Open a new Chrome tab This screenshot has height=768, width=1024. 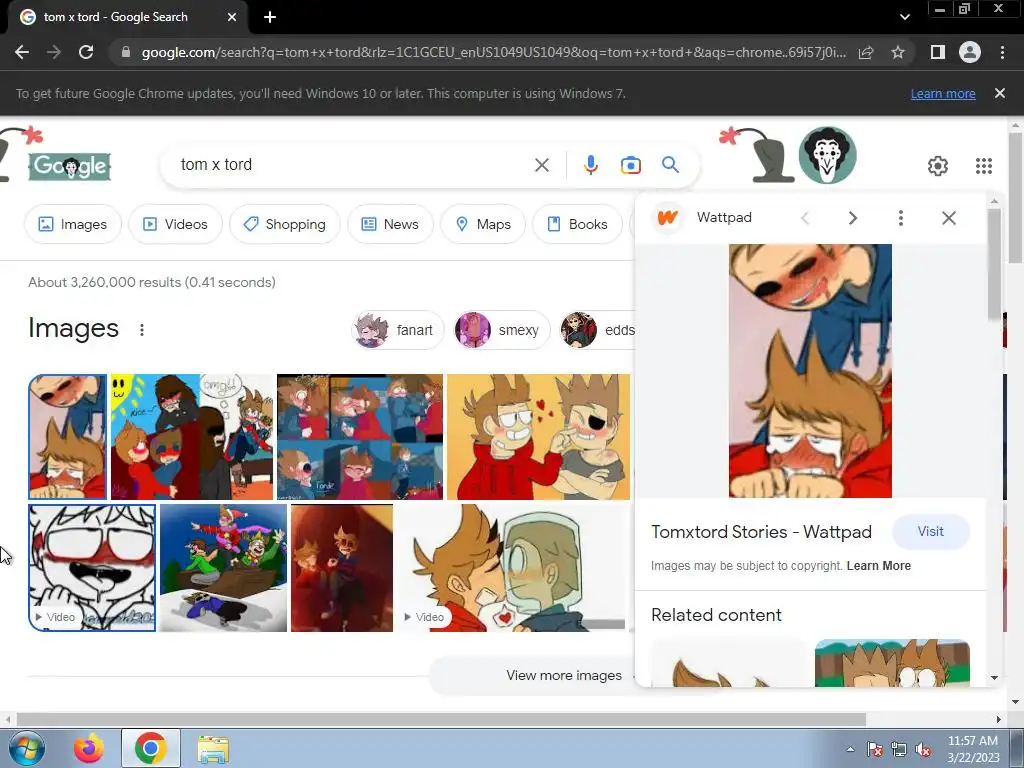tap(270, 17)
